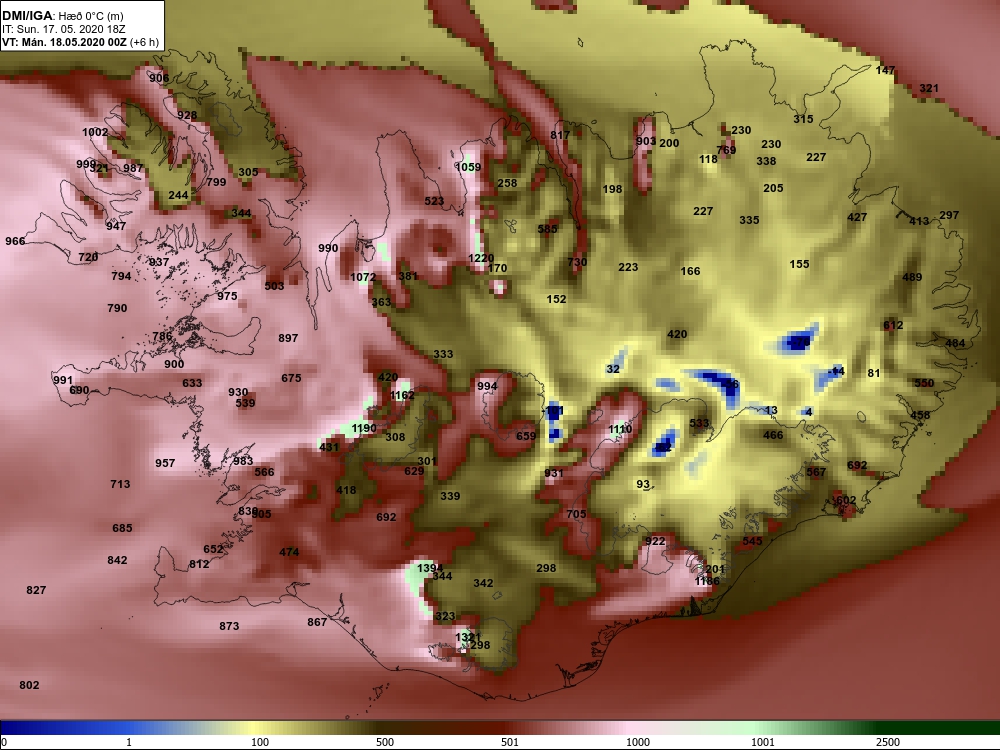Click the 1110 height value
The height and width of the screenshot is (750, 1000).
(620, 429)
